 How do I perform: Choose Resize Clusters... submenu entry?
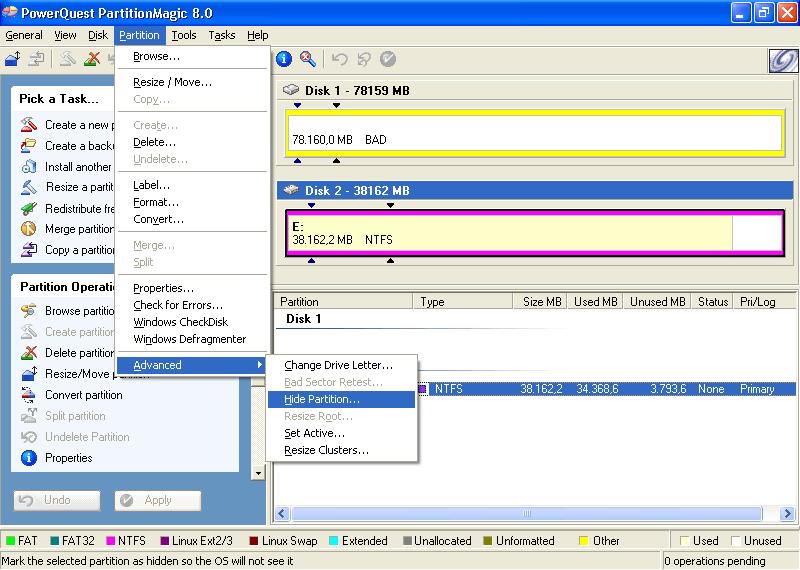(341, 450)
